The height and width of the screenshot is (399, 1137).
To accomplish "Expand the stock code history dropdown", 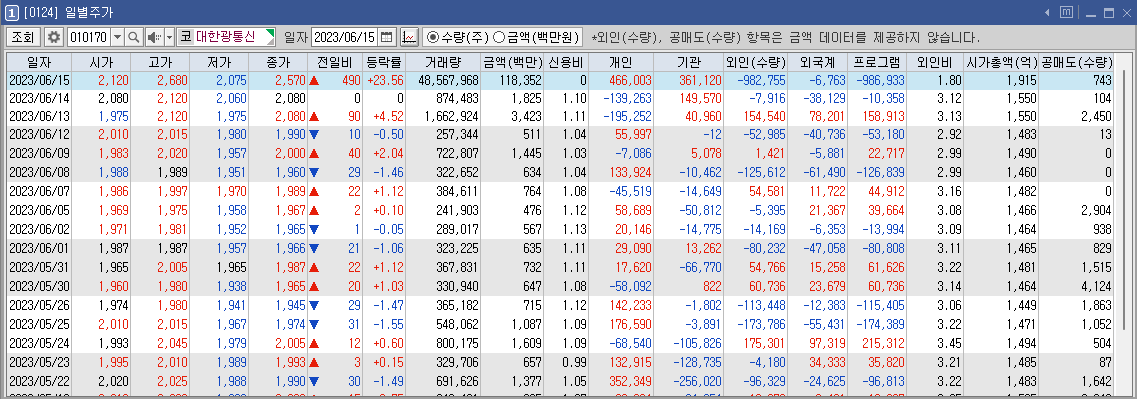I will point(117,37).
